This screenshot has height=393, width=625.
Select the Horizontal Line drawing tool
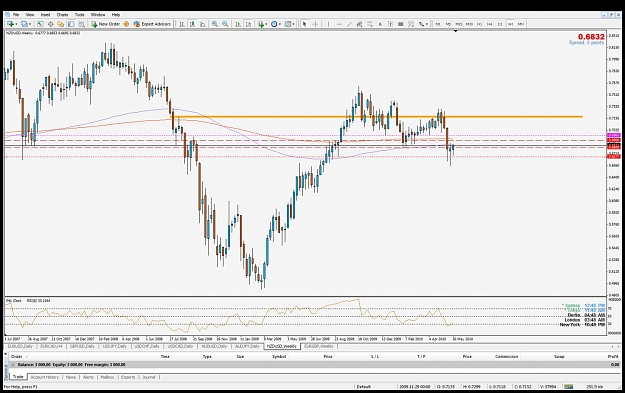coord(339,24)
